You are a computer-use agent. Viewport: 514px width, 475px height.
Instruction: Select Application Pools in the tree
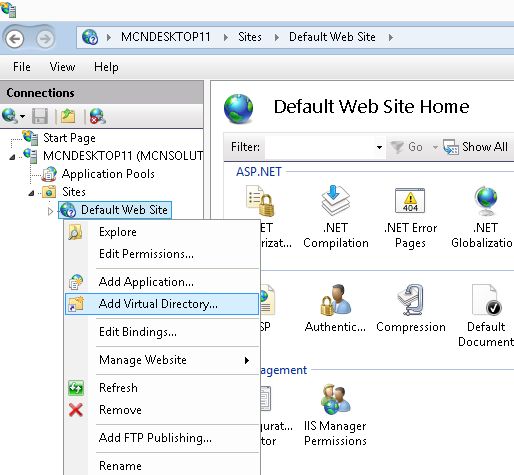click(x=108, y=174)
